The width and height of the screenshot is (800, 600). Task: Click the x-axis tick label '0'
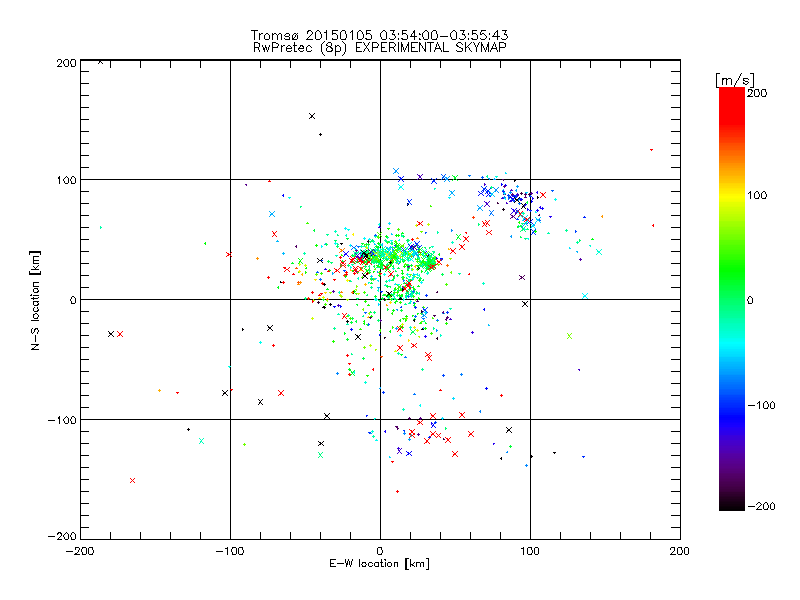(x=380, y=551)
